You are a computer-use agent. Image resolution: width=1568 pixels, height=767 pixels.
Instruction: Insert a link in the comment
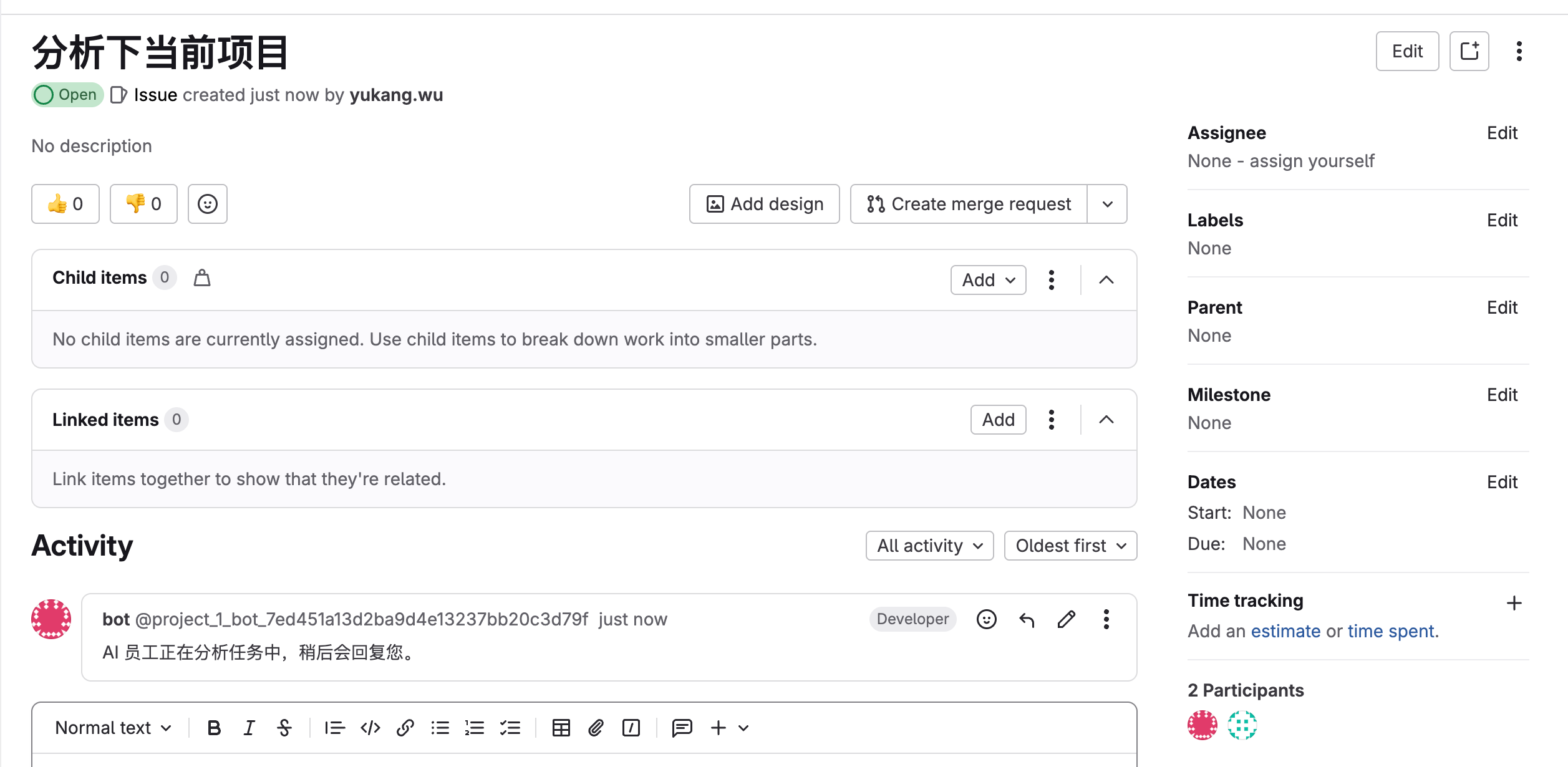[405, 728]
